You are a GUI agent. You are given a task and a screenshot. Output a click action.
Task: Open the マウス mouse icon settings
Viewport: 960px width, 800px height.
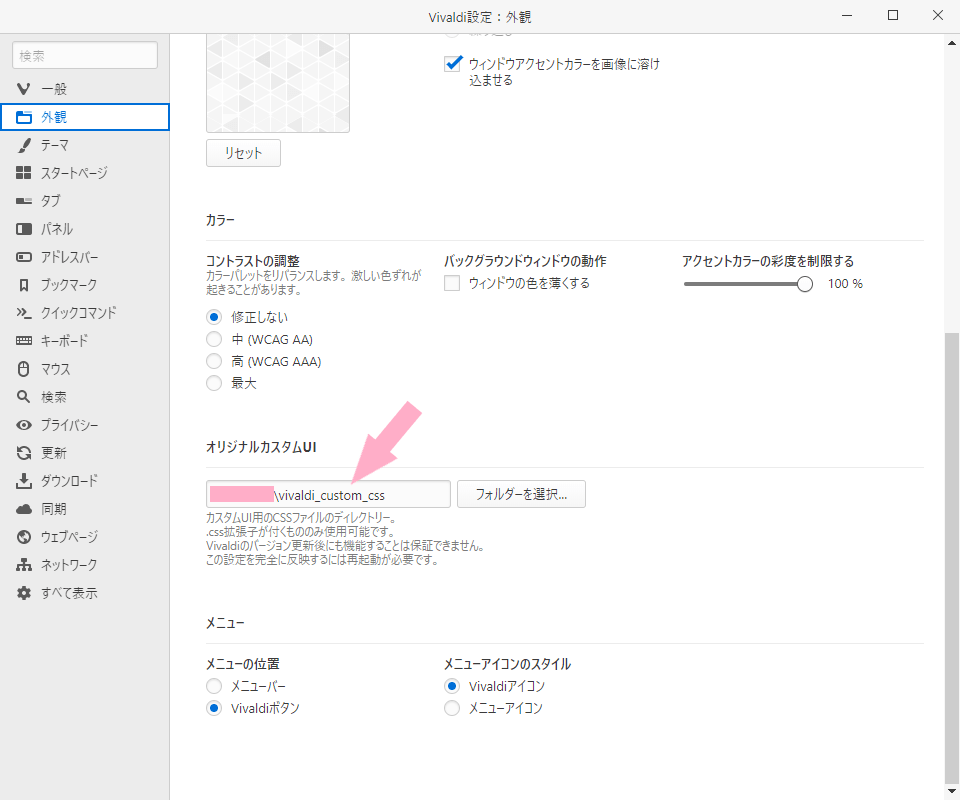click(24, 369)
